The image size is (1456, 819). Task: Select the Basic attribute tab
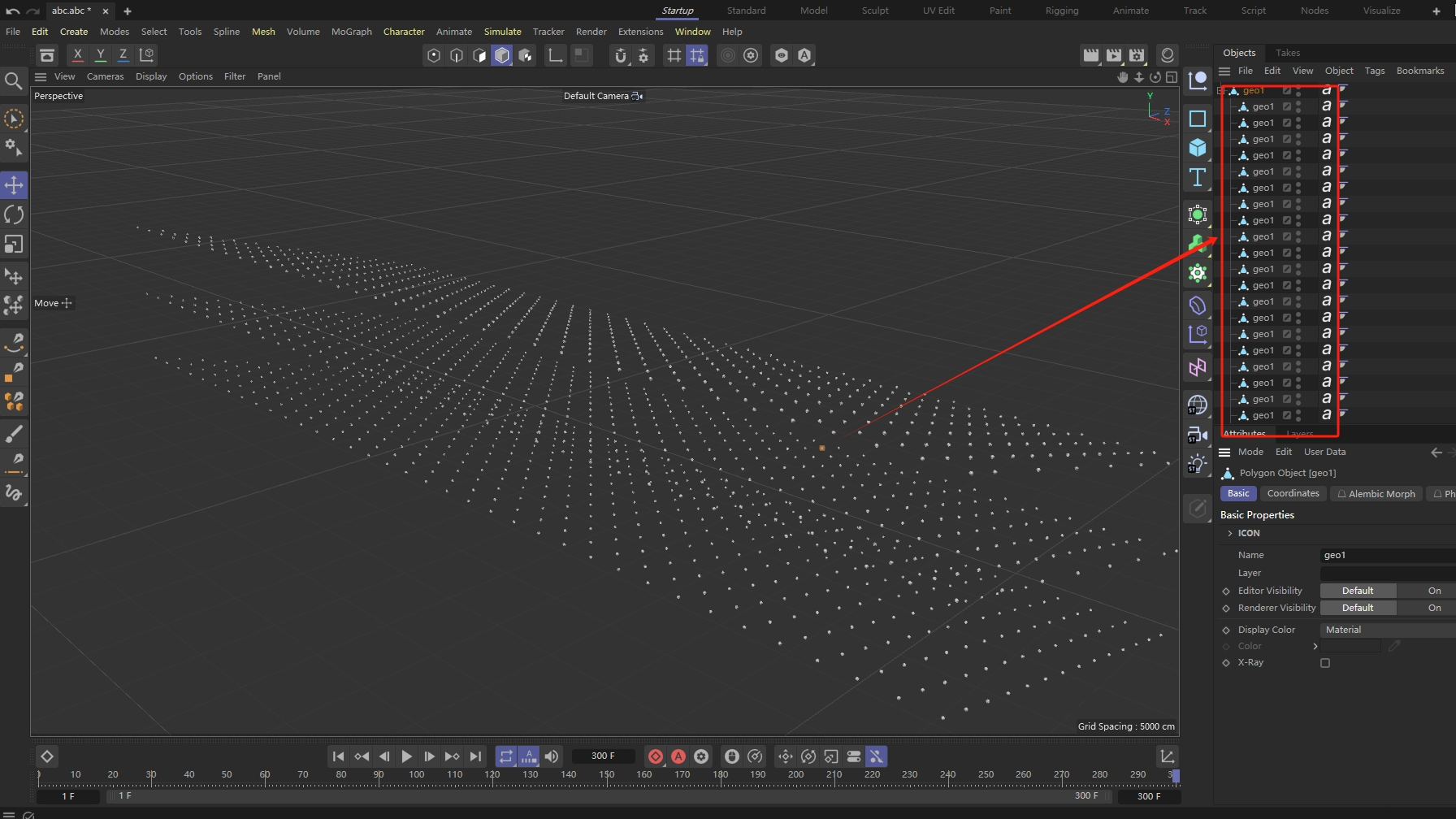[1238, 493]
